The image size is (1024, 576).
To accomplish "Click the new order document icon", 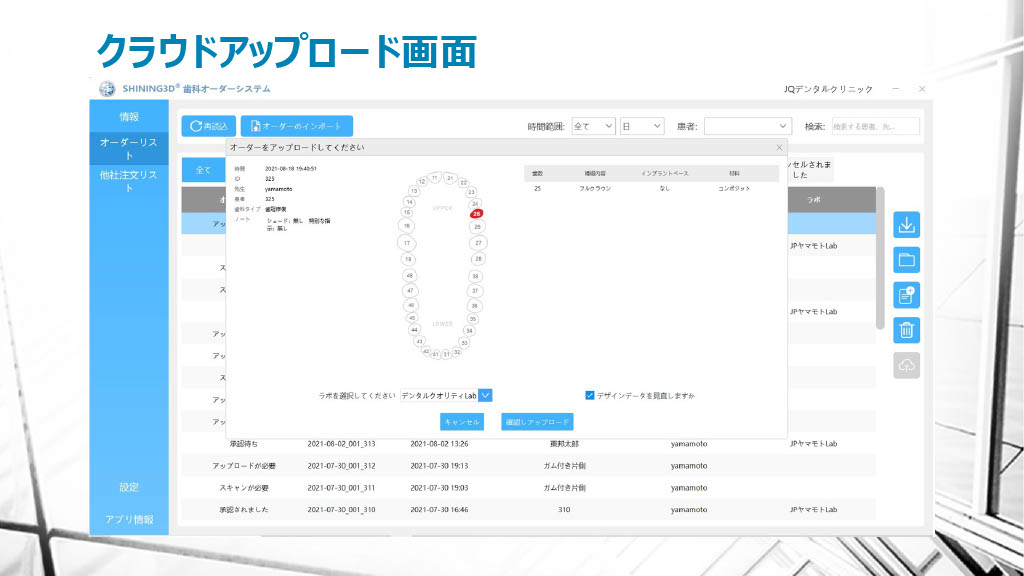I will tap(906, 295).
